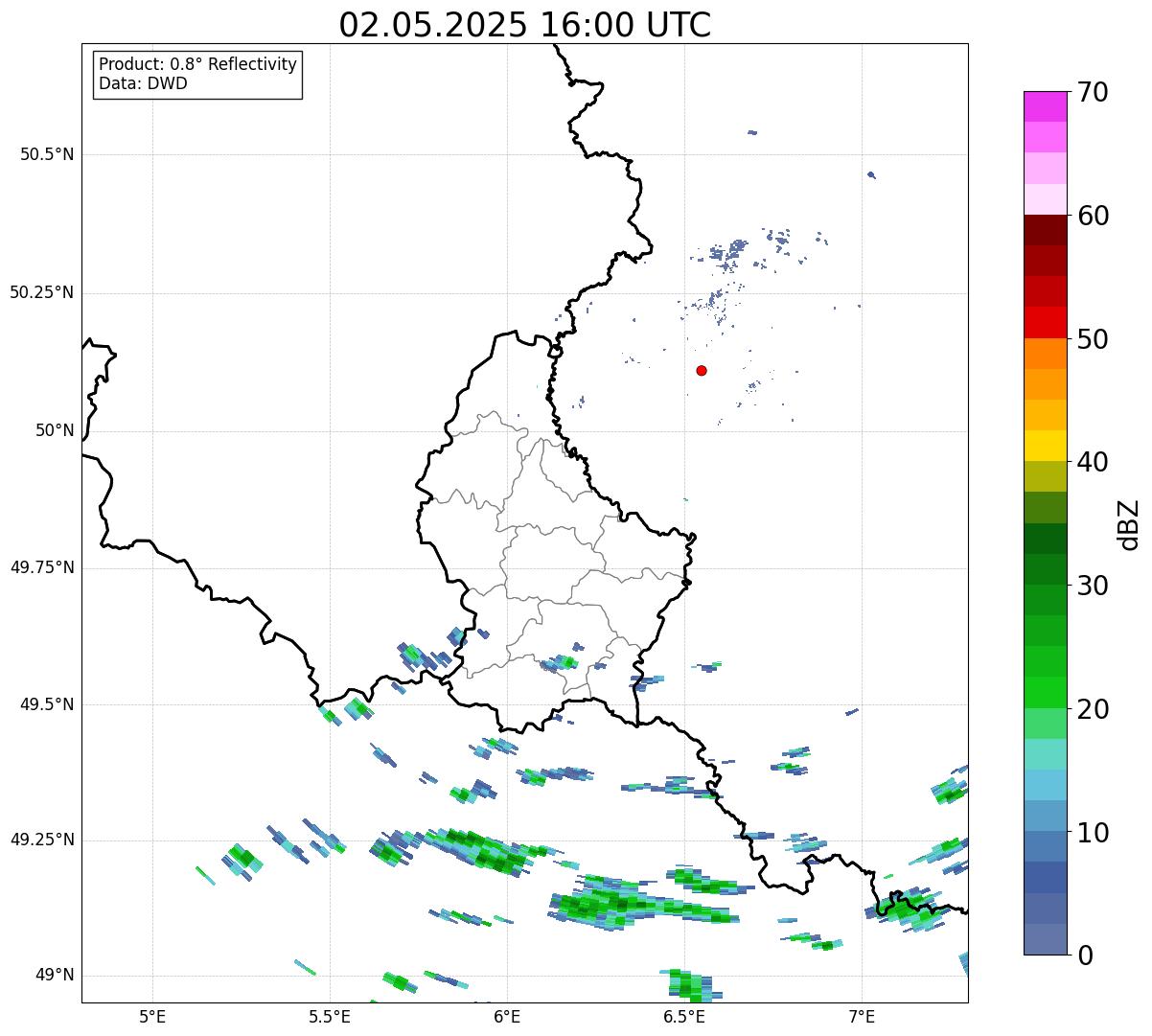Click the colorbar tick label 70

pos(1093,92)
